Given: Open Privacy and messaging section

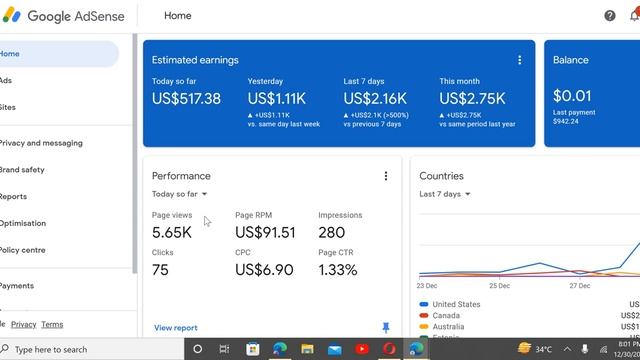Looking at the screenshot, I should (x=41, y=143).
